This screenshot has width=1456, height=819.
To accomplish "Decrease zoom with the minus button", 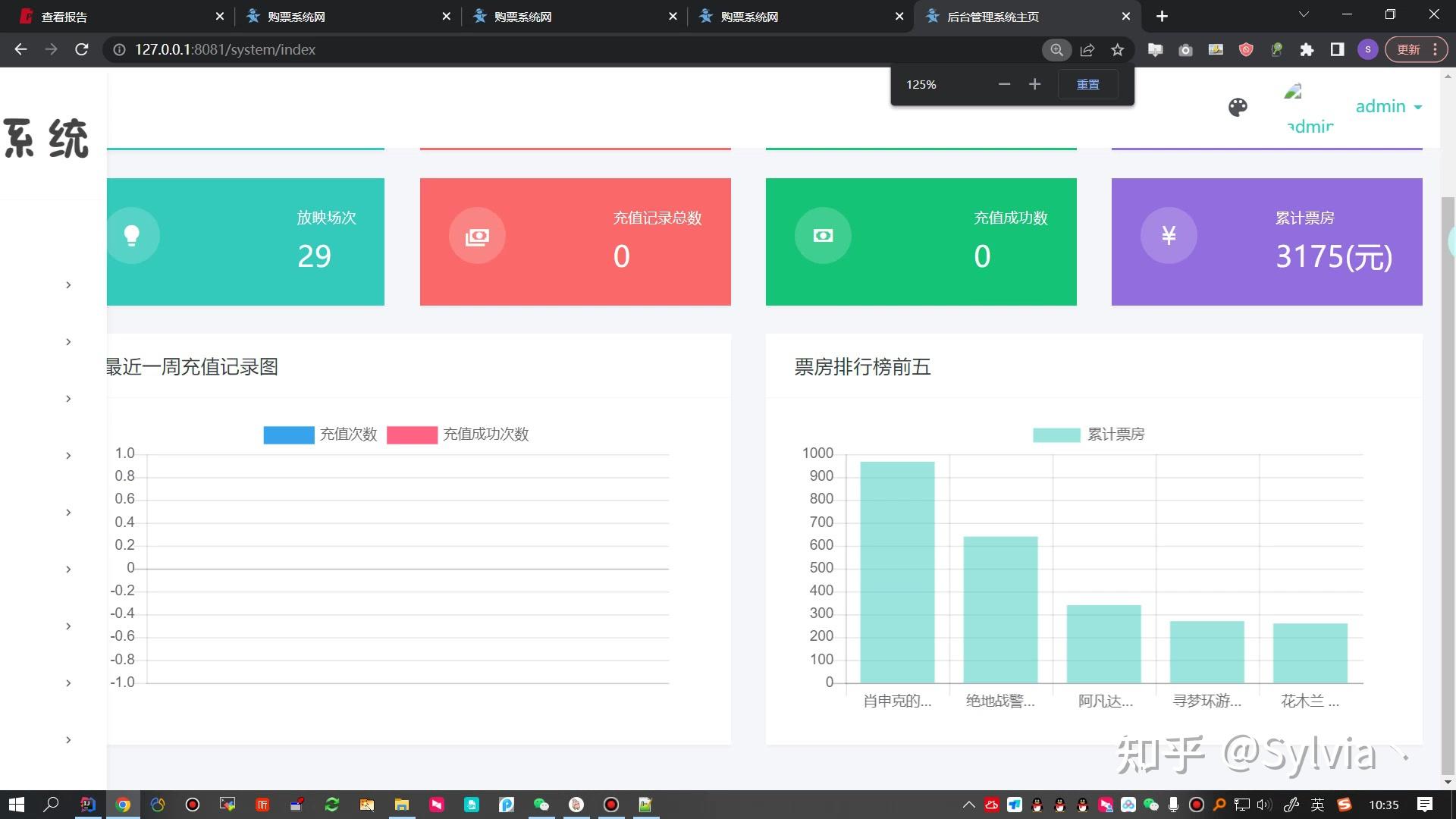I will (1004, 84).
